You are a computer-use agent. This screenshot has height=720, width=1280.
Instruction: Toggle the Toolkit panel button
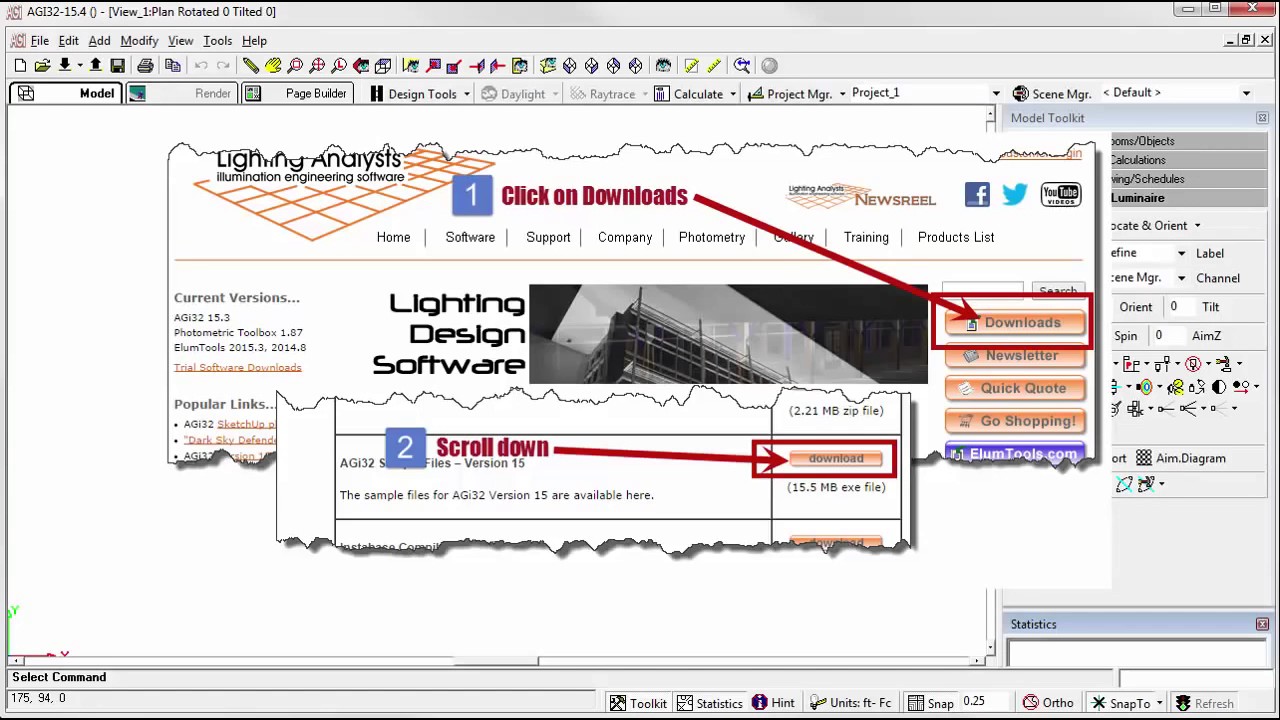[x=638, y=703]
